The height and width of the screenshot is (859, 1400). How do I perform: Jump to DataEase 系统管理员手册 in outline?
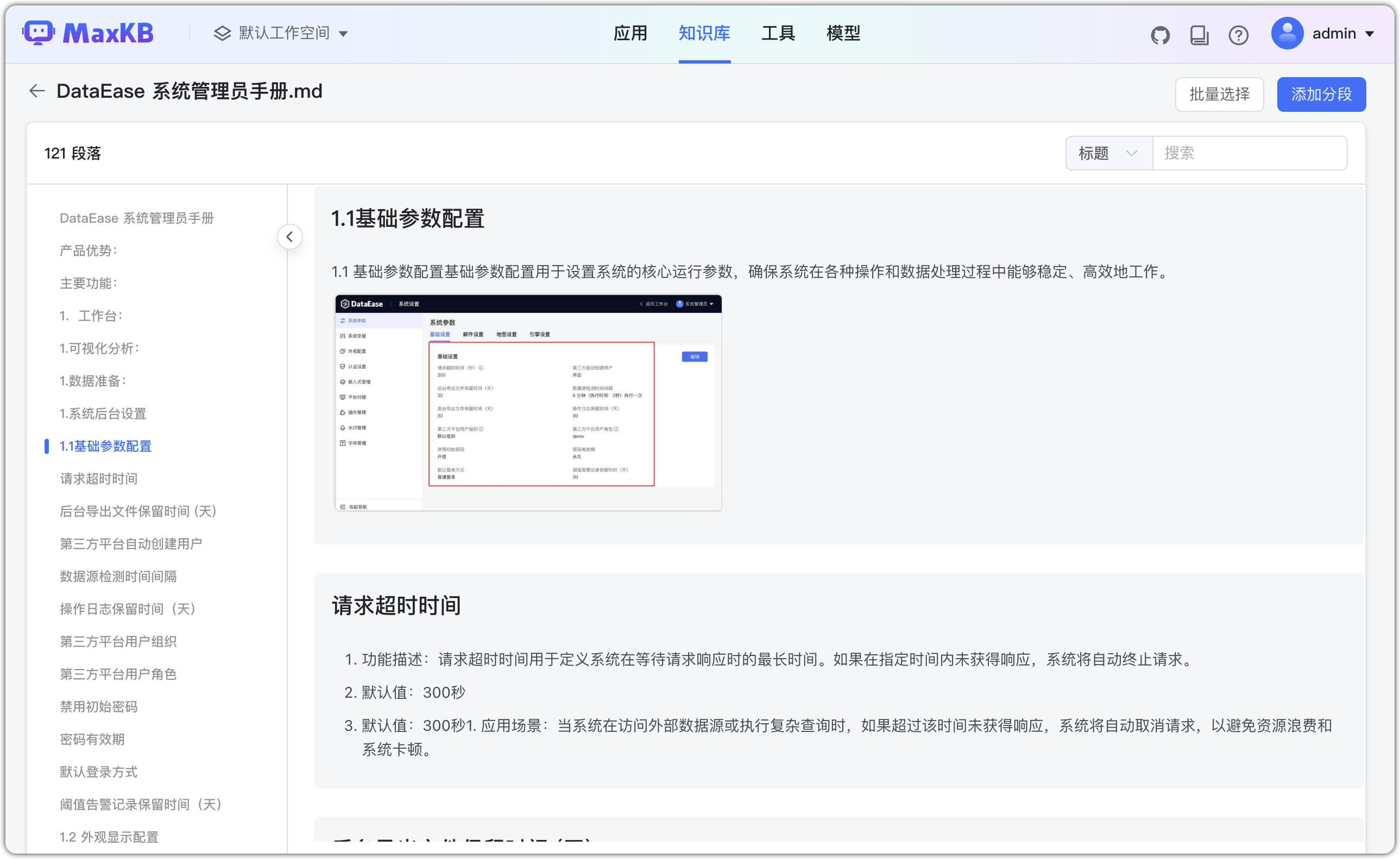click(136, 218)
